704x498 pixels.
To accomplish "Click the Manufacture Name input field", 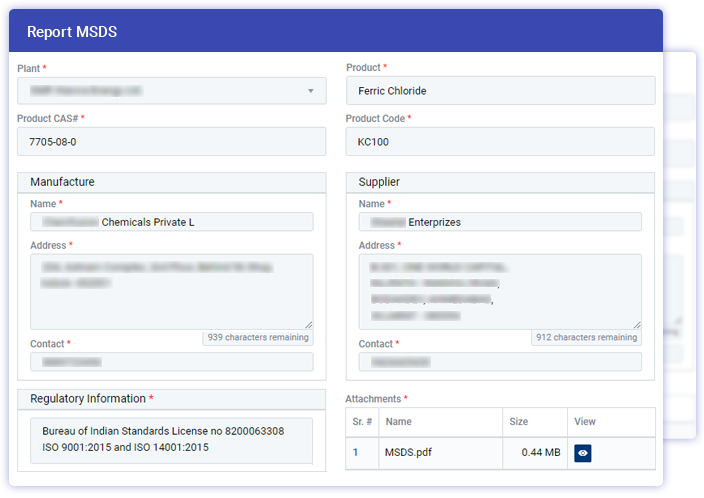I will [171, 222].
